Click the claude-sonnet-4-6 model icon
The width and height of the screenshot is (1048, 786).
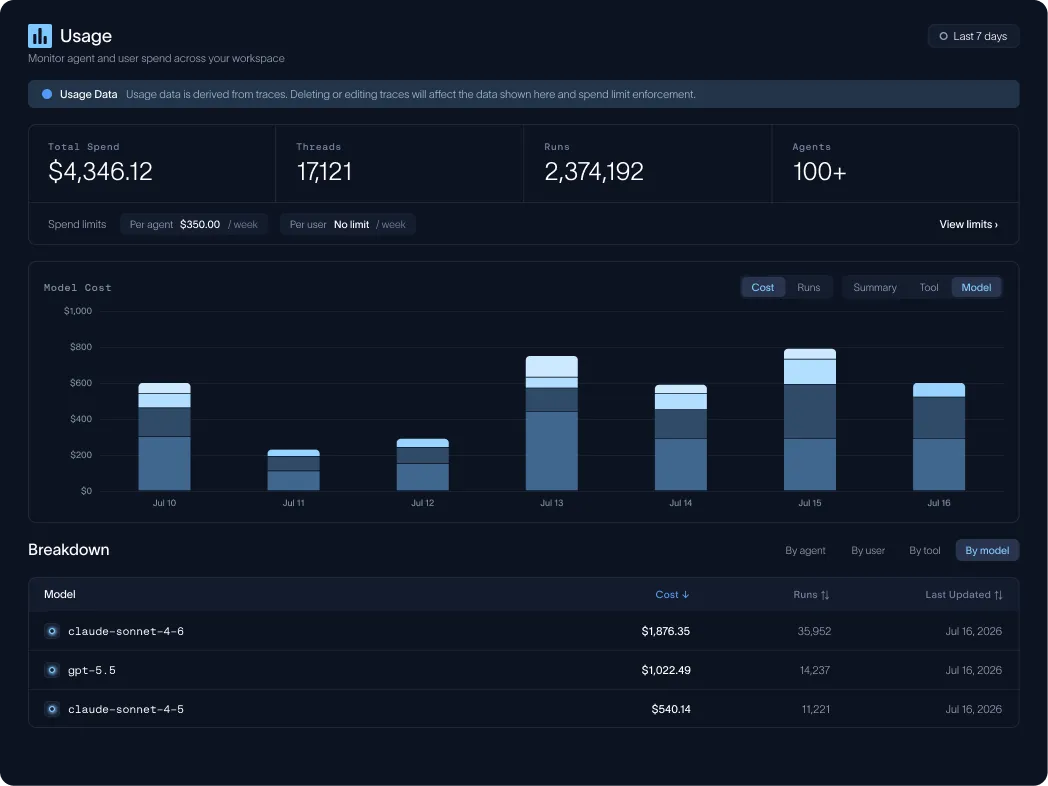pos(52,631)
